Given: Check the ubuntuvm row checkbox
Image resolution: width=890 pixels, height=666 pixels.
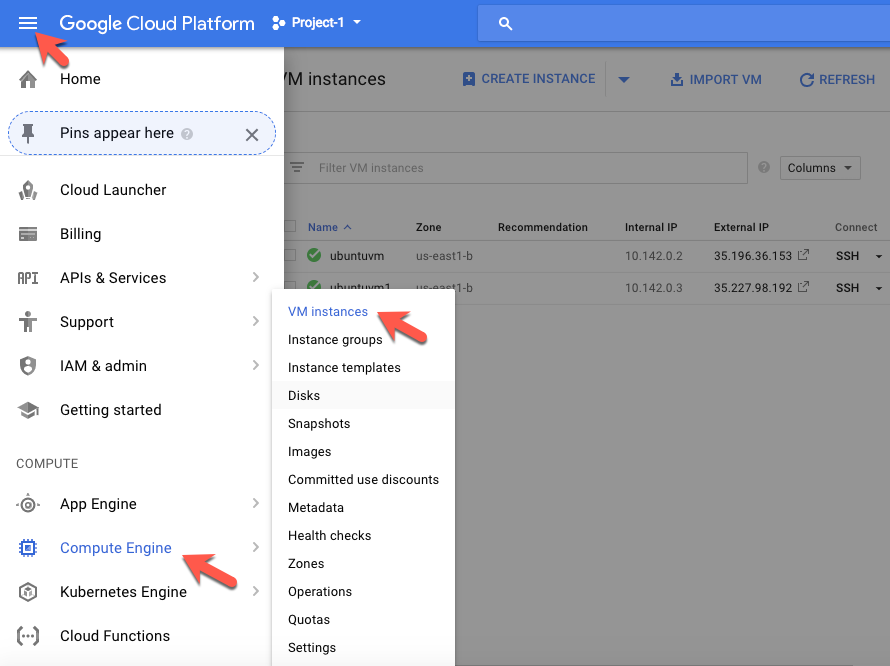Looking at the screenshot, I should (x=290, y=256).
